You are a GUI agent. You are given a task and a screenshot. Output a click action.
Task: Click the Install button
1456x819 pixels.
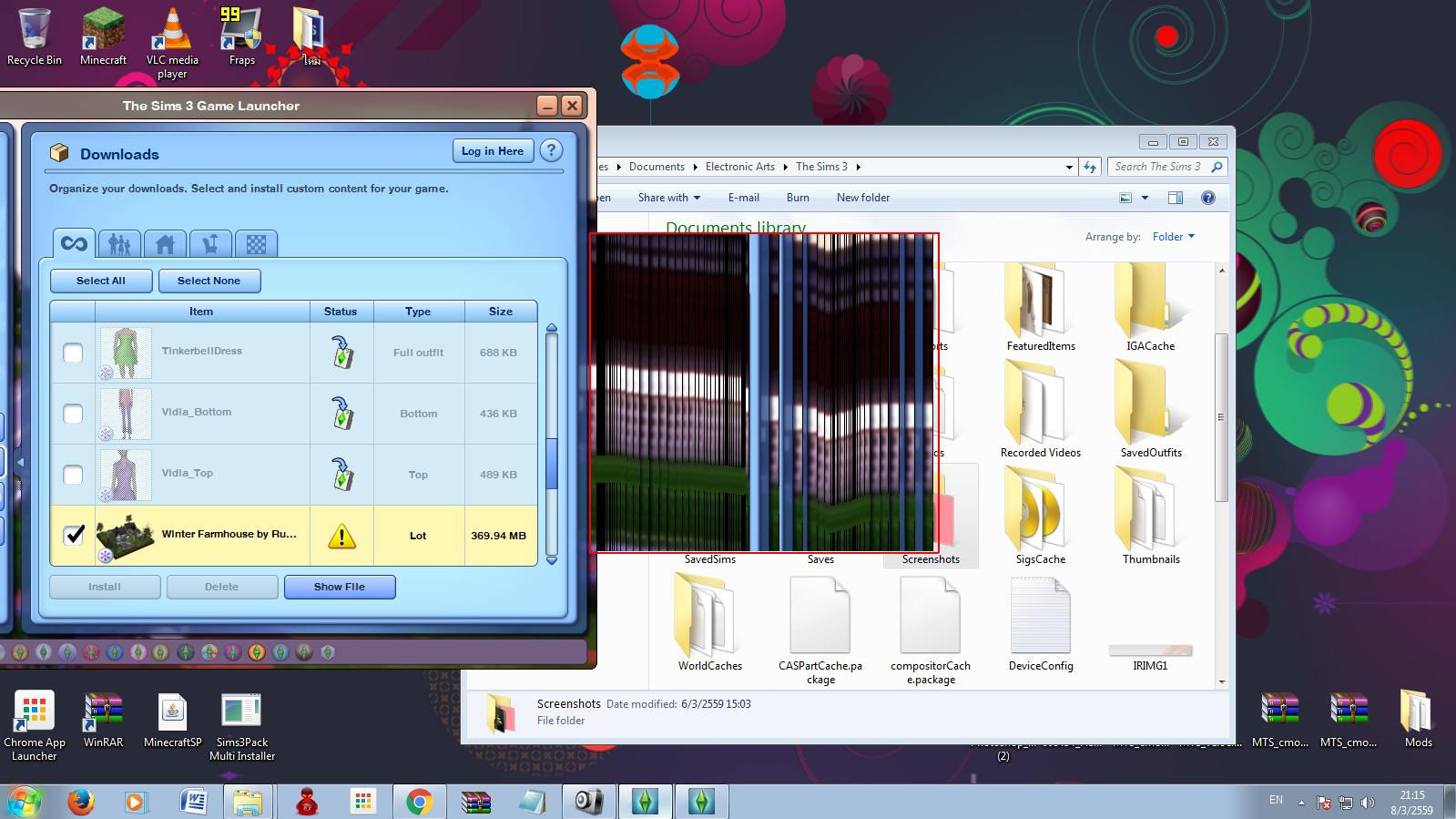105,587
